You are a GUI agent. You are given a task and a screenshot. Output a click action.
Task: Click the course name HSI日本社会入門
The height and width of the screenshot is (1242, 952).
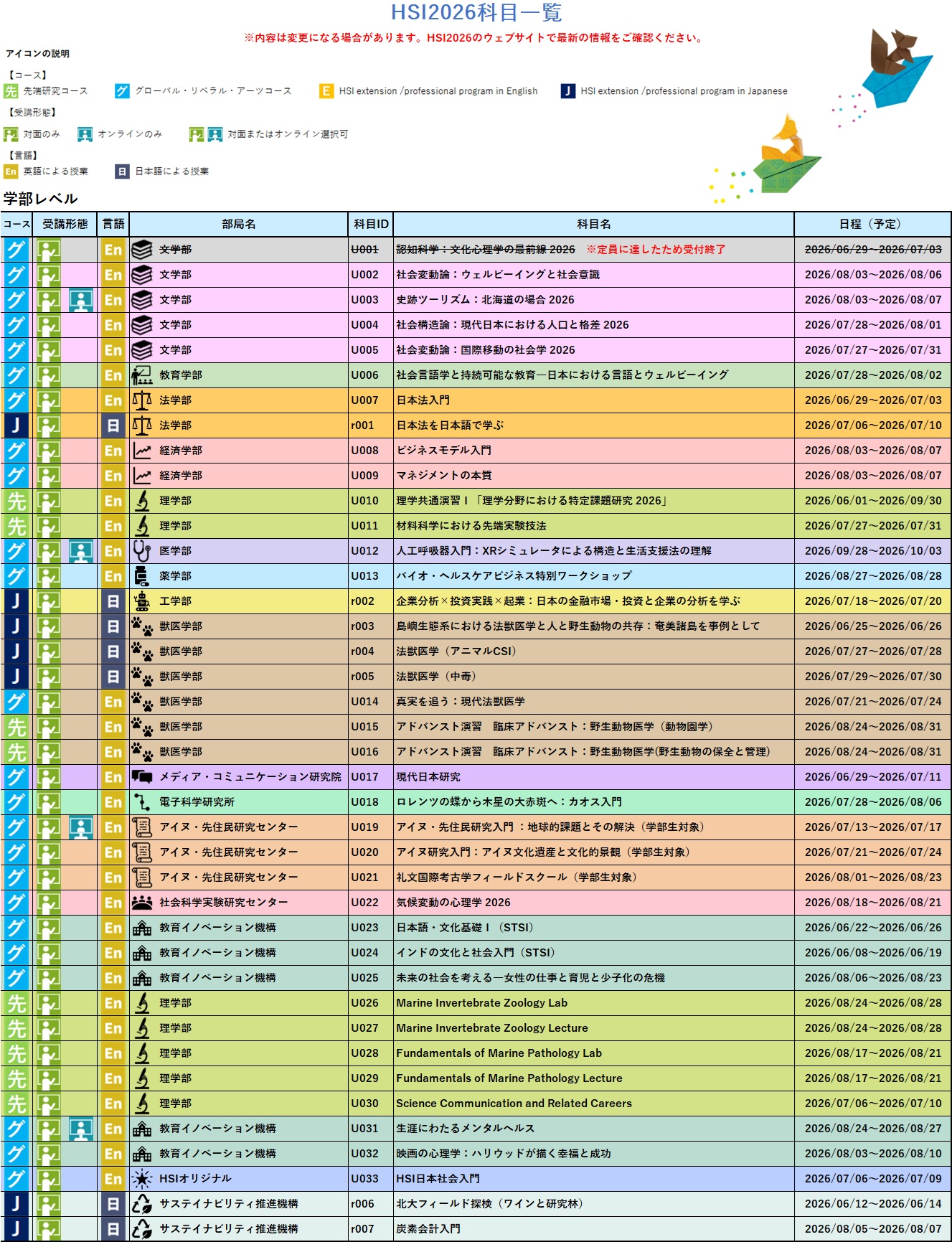(x=438, y=1179)
